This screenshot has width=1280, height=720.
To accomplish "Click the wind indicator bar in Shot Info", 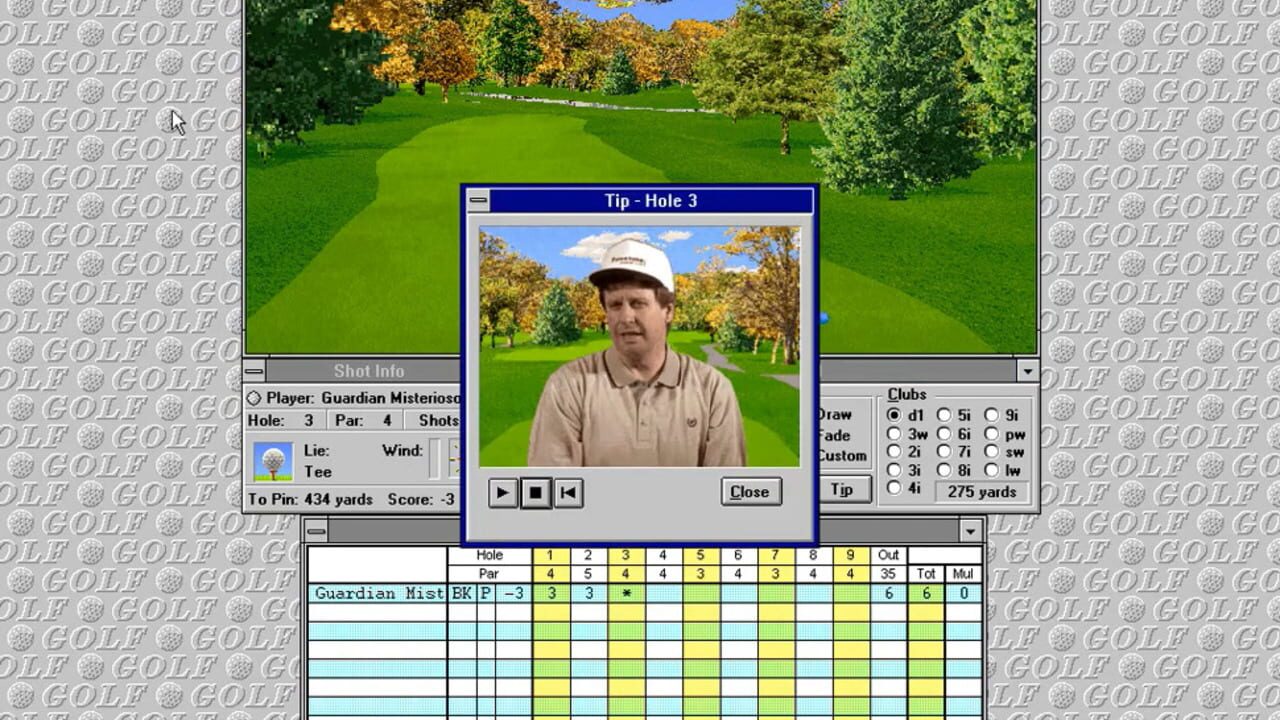I will pyautogui.click(x=435, y=460).
